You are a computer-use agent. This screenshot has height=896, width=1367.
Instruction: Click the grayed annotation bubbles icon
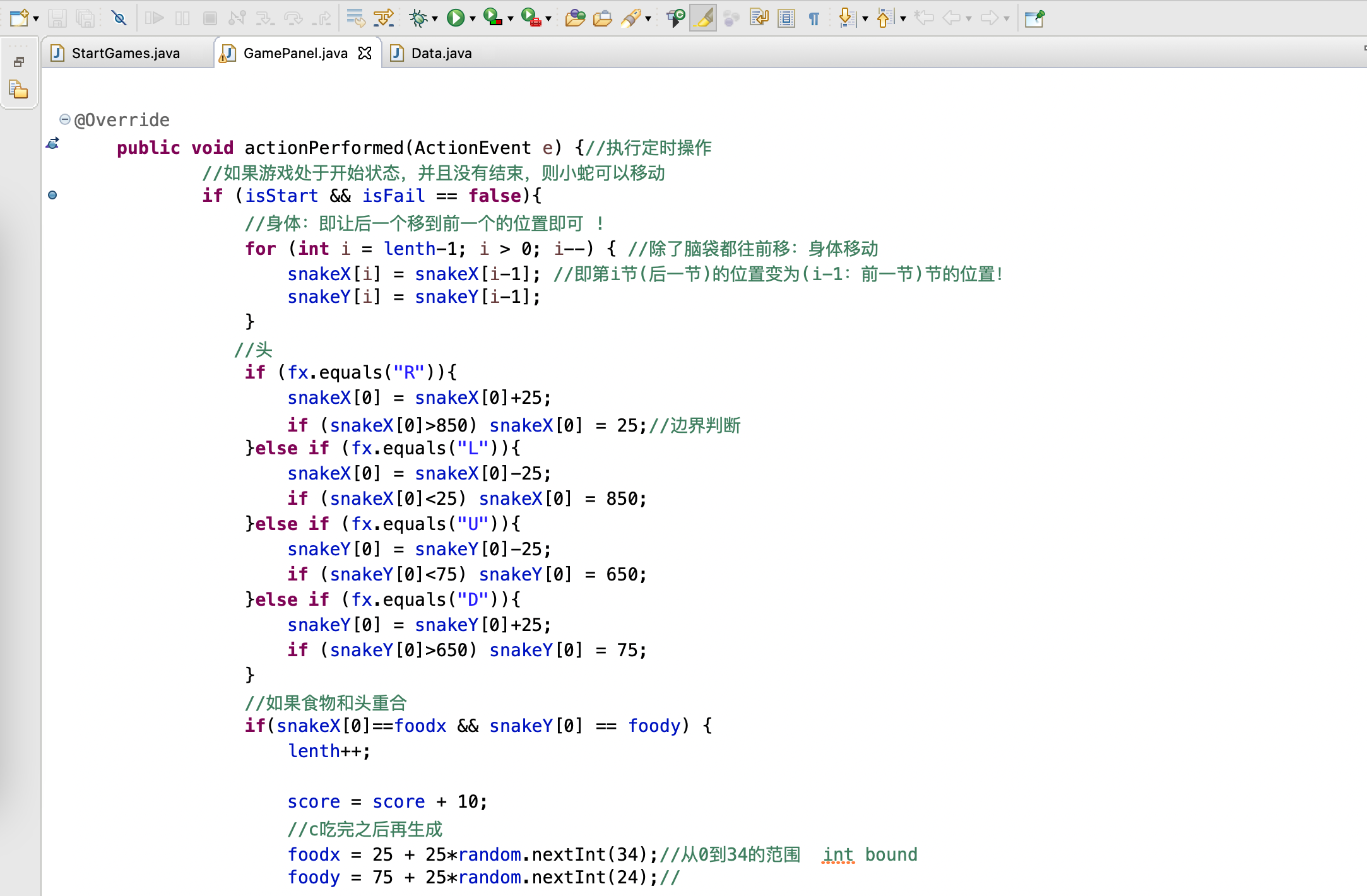pos(731,18)
